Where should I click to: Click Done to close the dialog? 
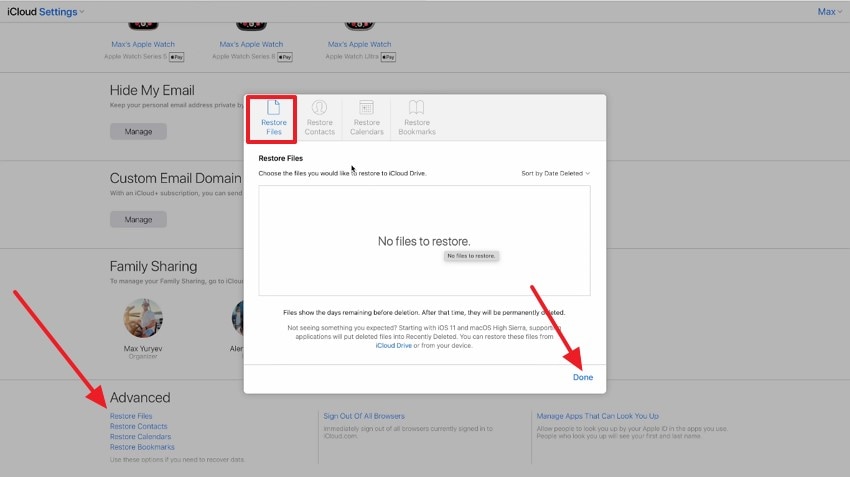pyautogui.click(x=583, y=377)
